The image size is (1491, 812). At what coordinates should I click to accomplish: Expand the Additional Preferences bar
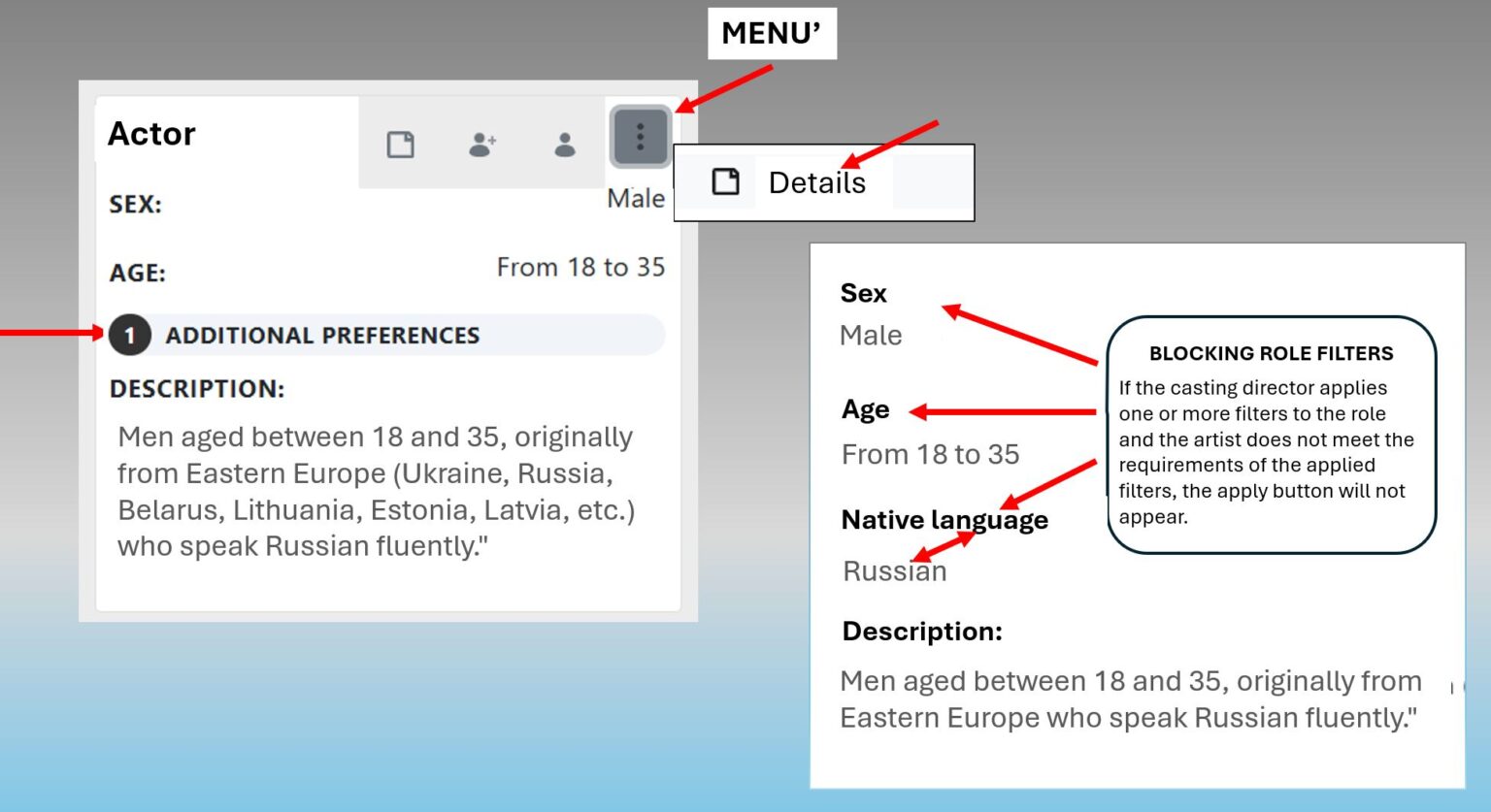tap(388, 336)
